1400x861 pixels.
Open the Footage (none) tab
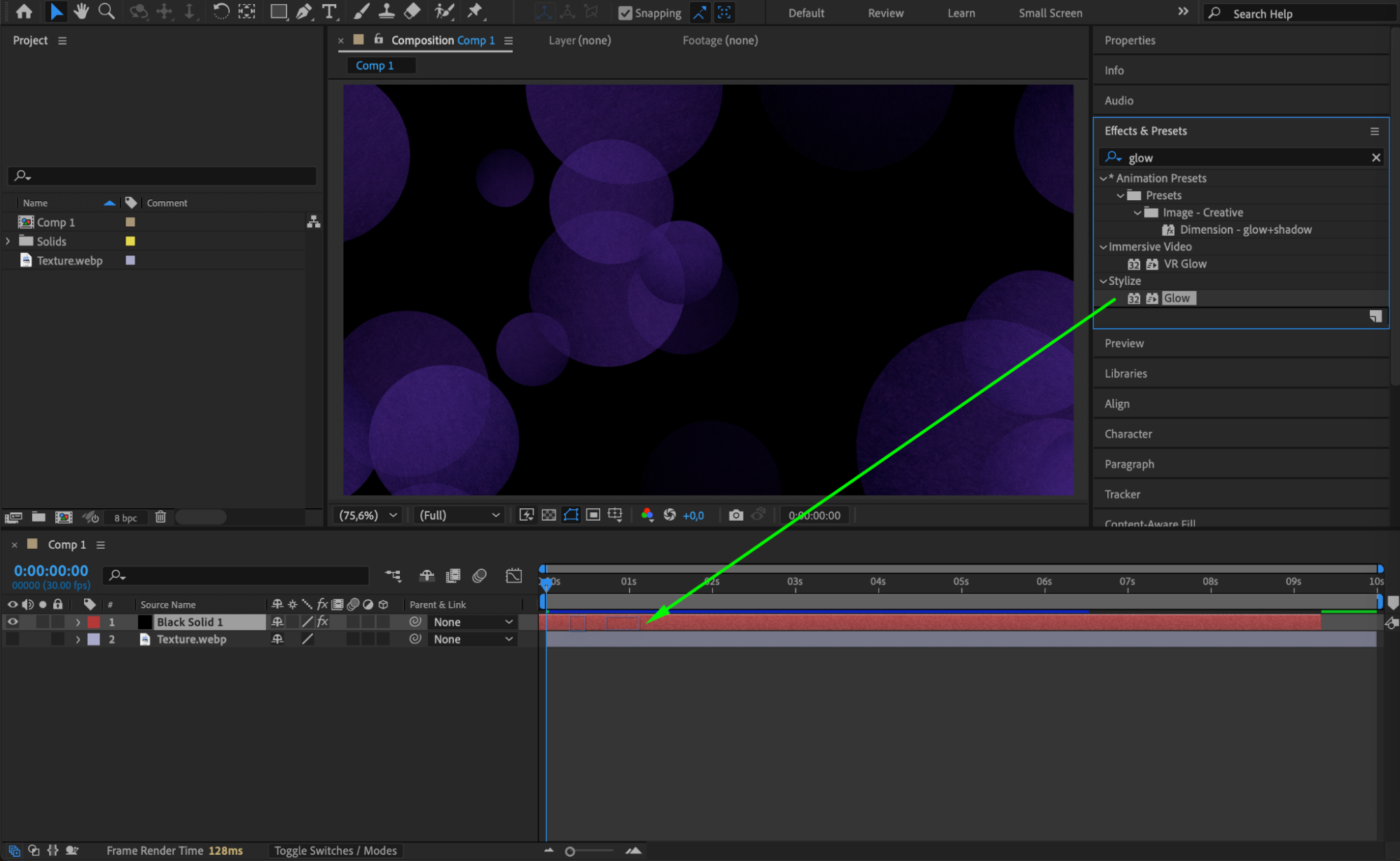click(720, 41)
